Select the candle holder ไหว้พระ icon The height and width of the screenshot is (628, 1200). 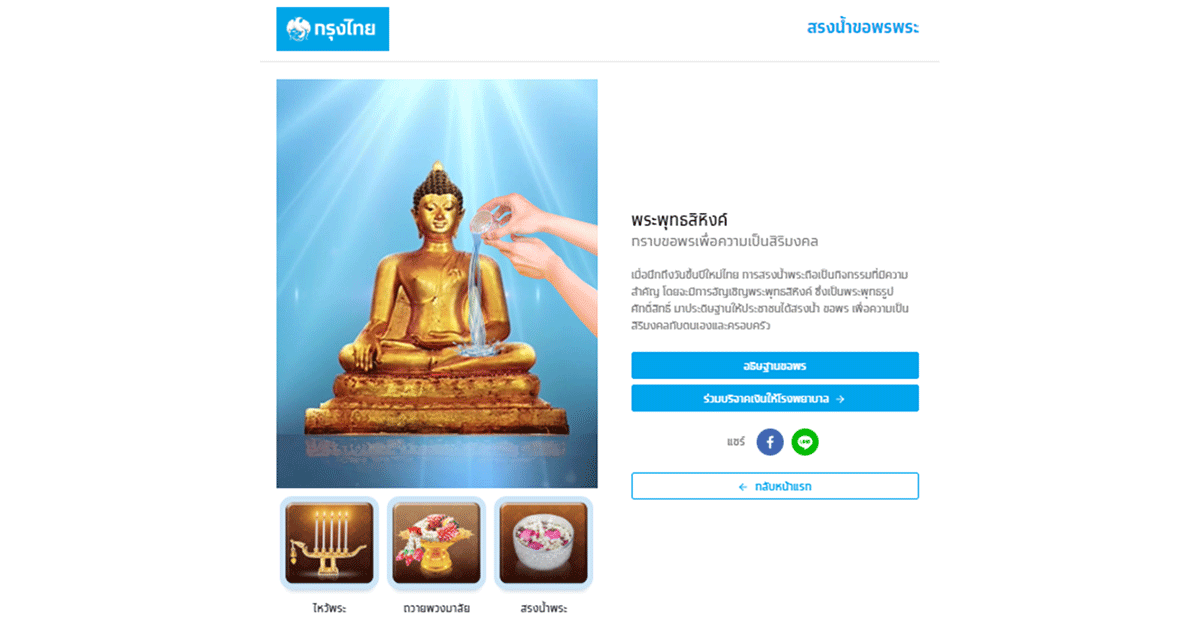(x=329, y=543)
